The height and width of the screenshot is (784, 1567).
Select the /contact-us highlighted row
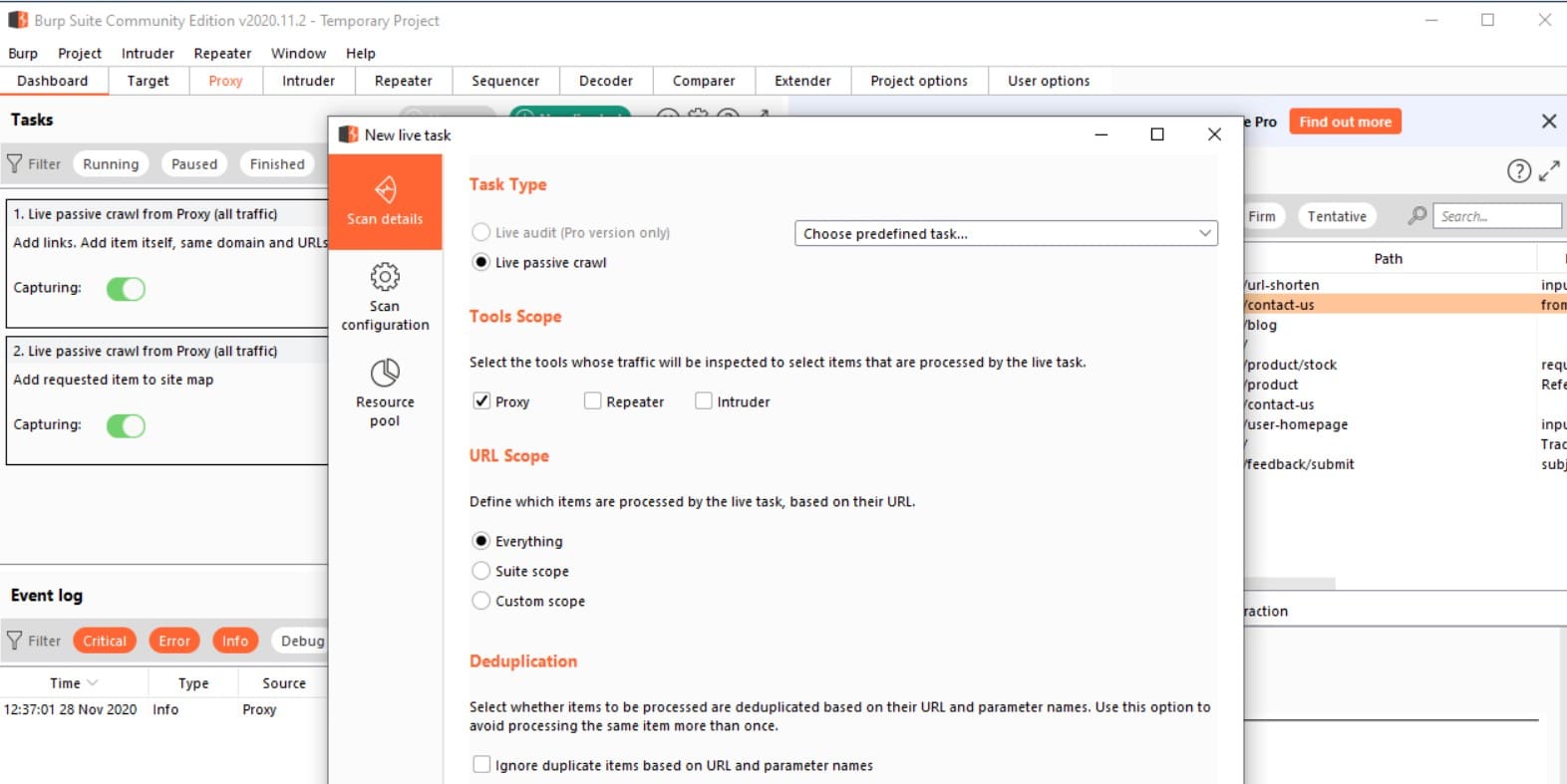1406,305
